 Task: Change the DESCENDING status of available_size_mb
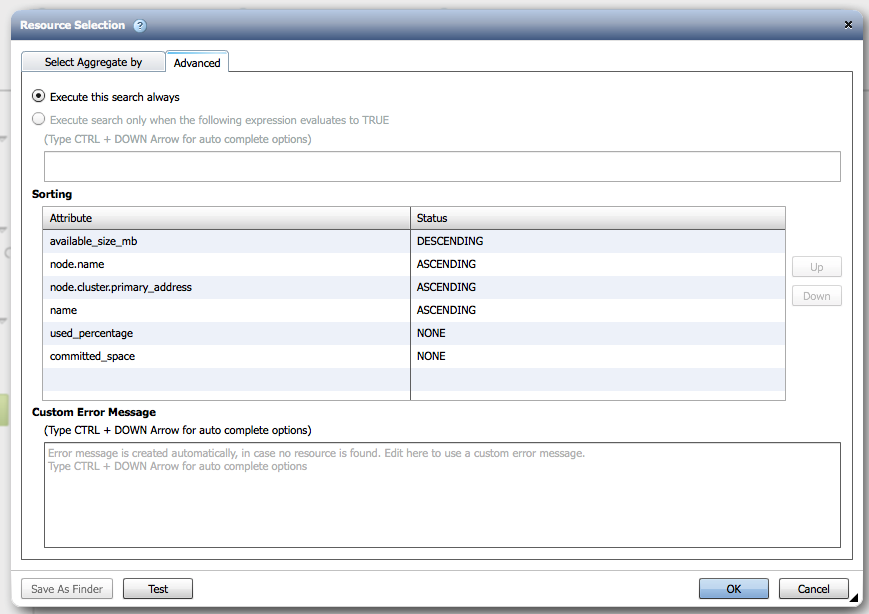598,241
